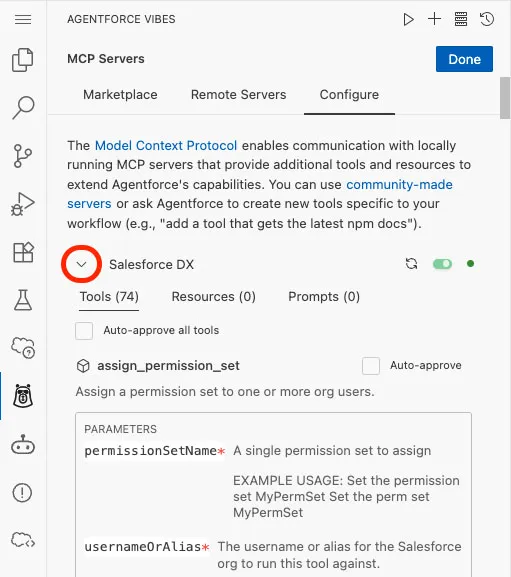The width and height of the screenshot is (511, 577).
Task: Click 'Assign a permission set' description text
Action: coord(225,392)
